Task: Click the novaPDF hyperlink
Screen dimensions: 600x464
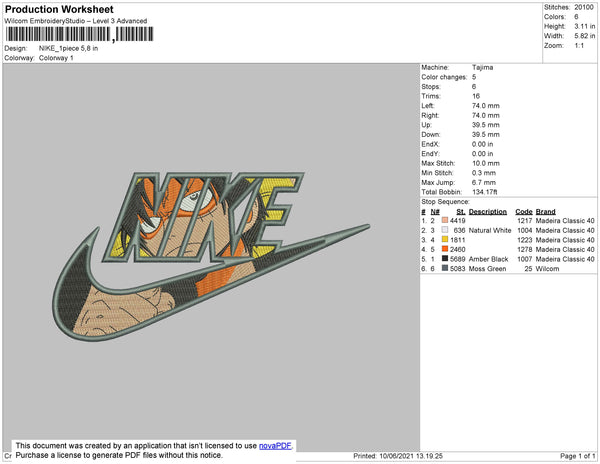Action: 275,446
